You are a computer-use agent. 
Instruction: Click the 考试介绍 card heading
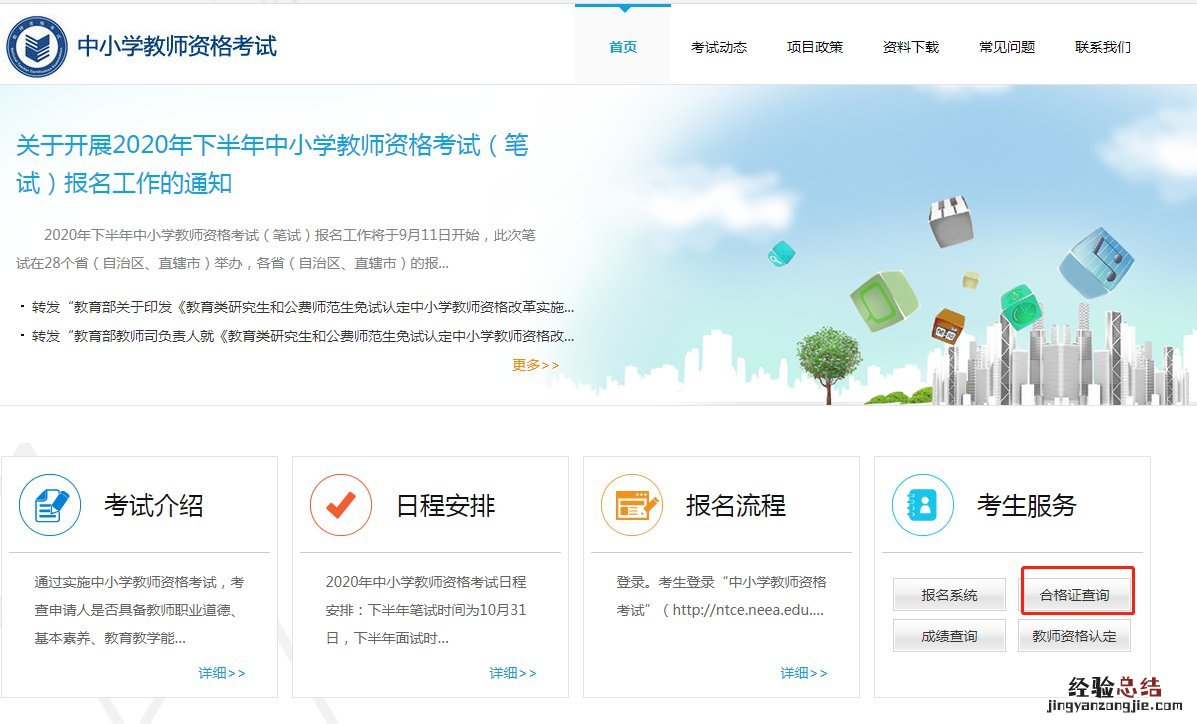pos(153,506)
